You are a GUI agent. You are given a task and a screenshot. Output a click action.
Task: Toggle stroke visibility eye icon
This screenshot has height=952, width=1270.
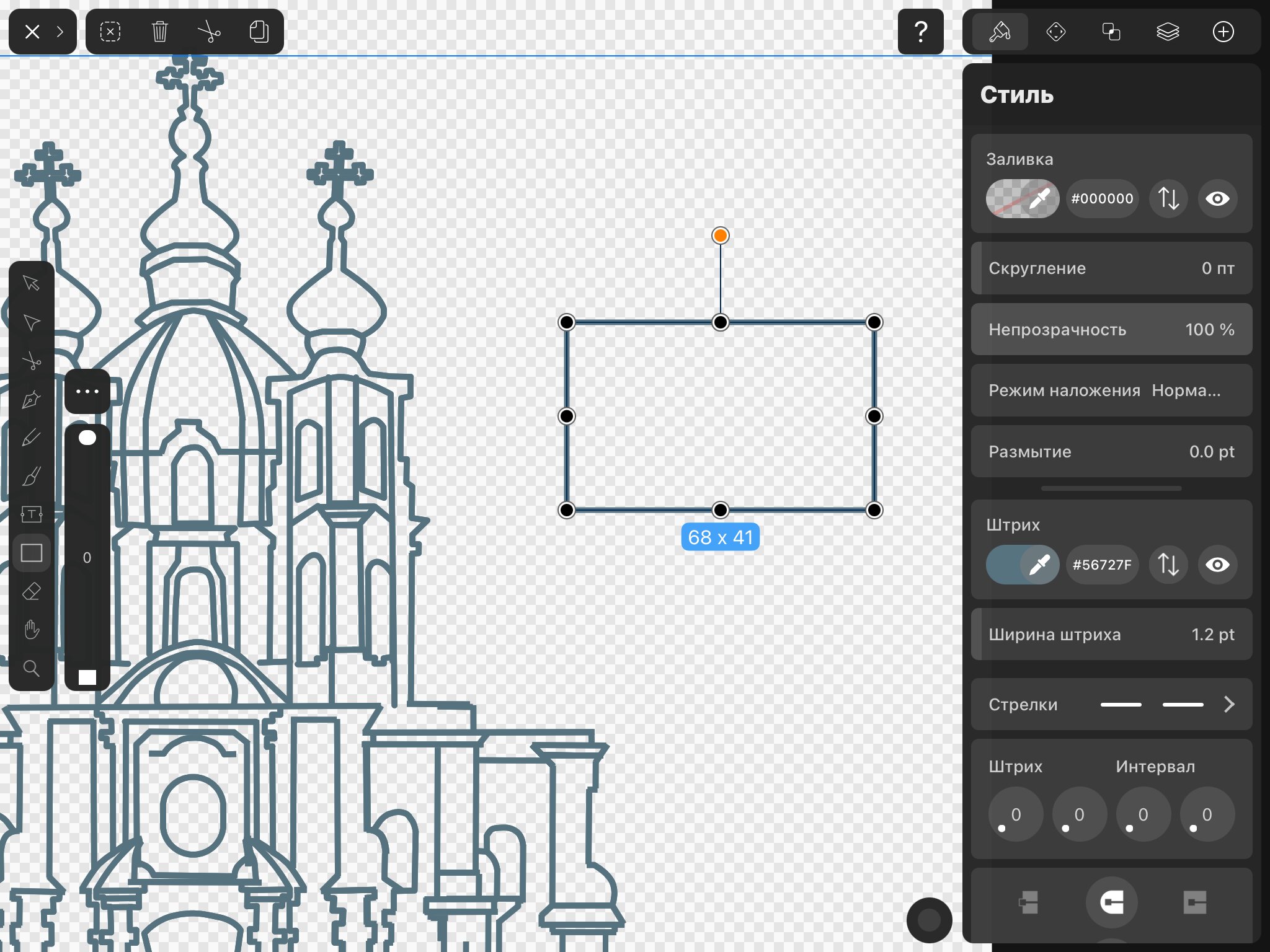tap(1217, 565)
